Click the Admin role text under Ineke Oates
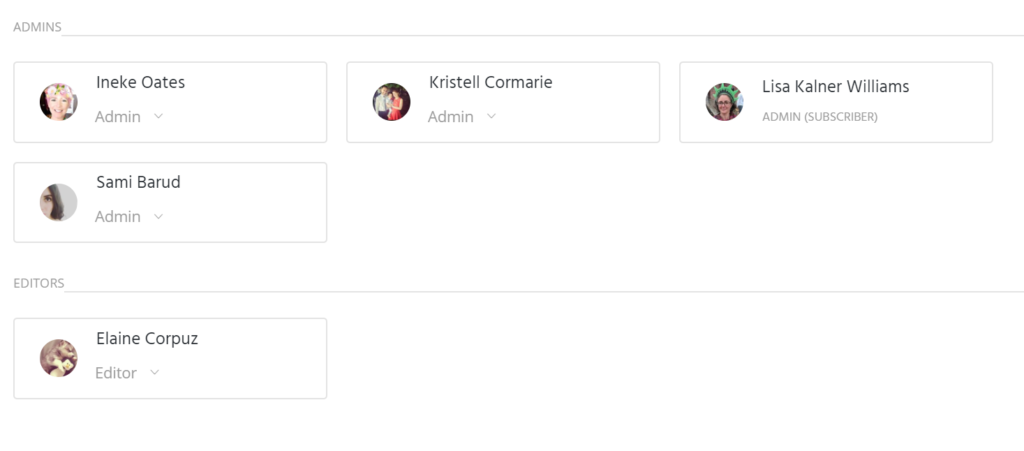 tap(118, 117)
